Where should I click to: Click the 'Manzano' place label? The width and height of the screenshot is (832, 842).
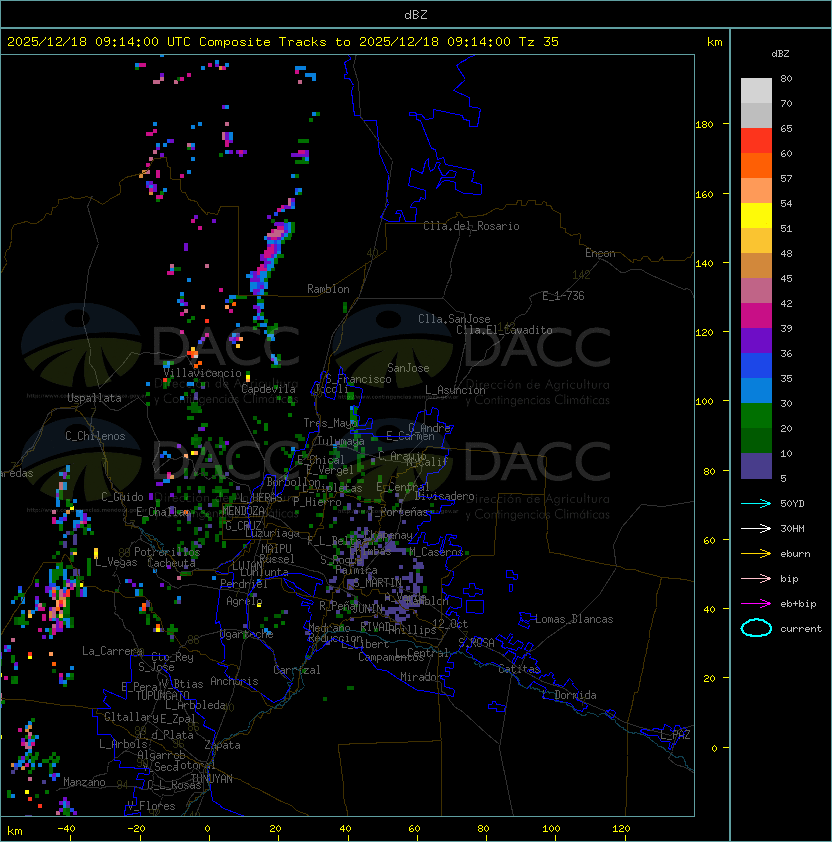tap(84, 782)
